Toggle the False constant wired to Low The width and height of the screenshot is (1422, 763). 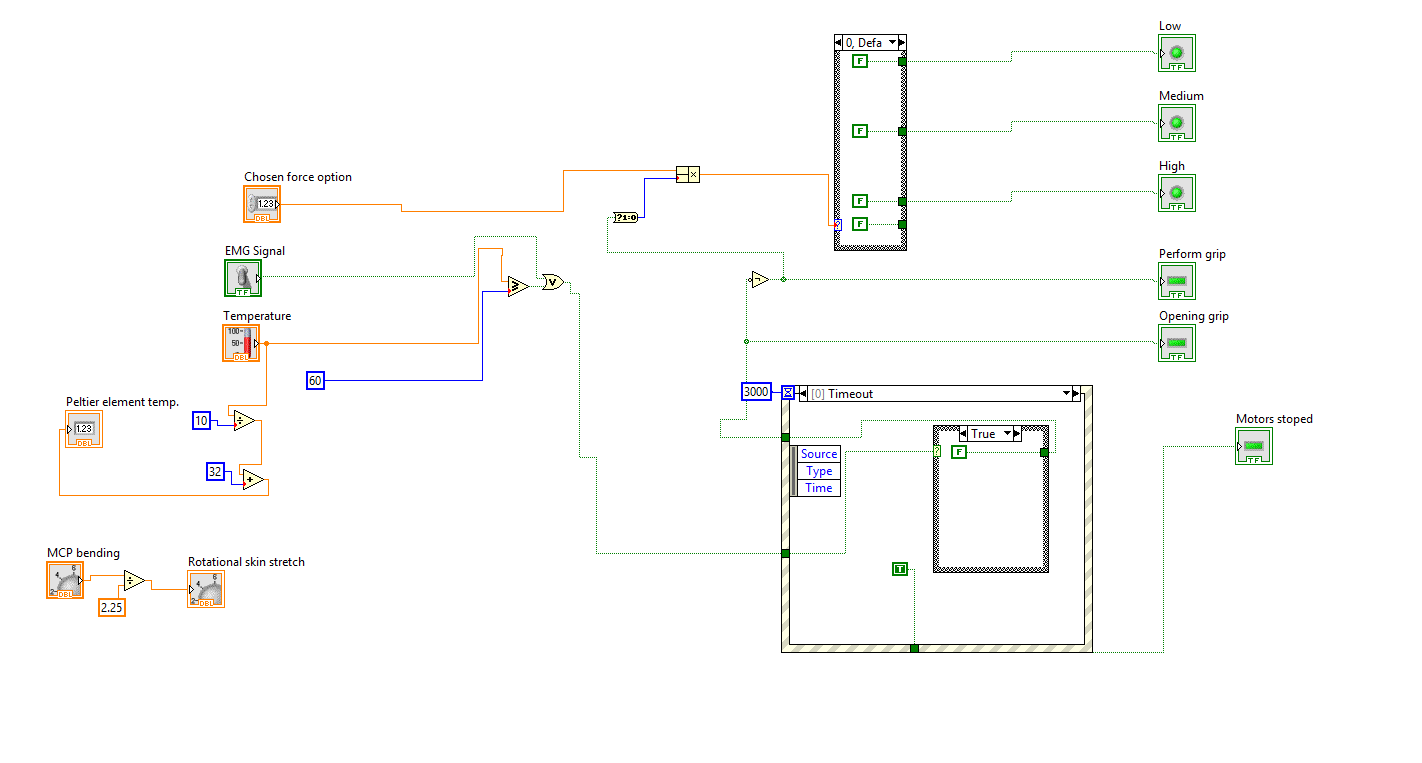(860, 61)
